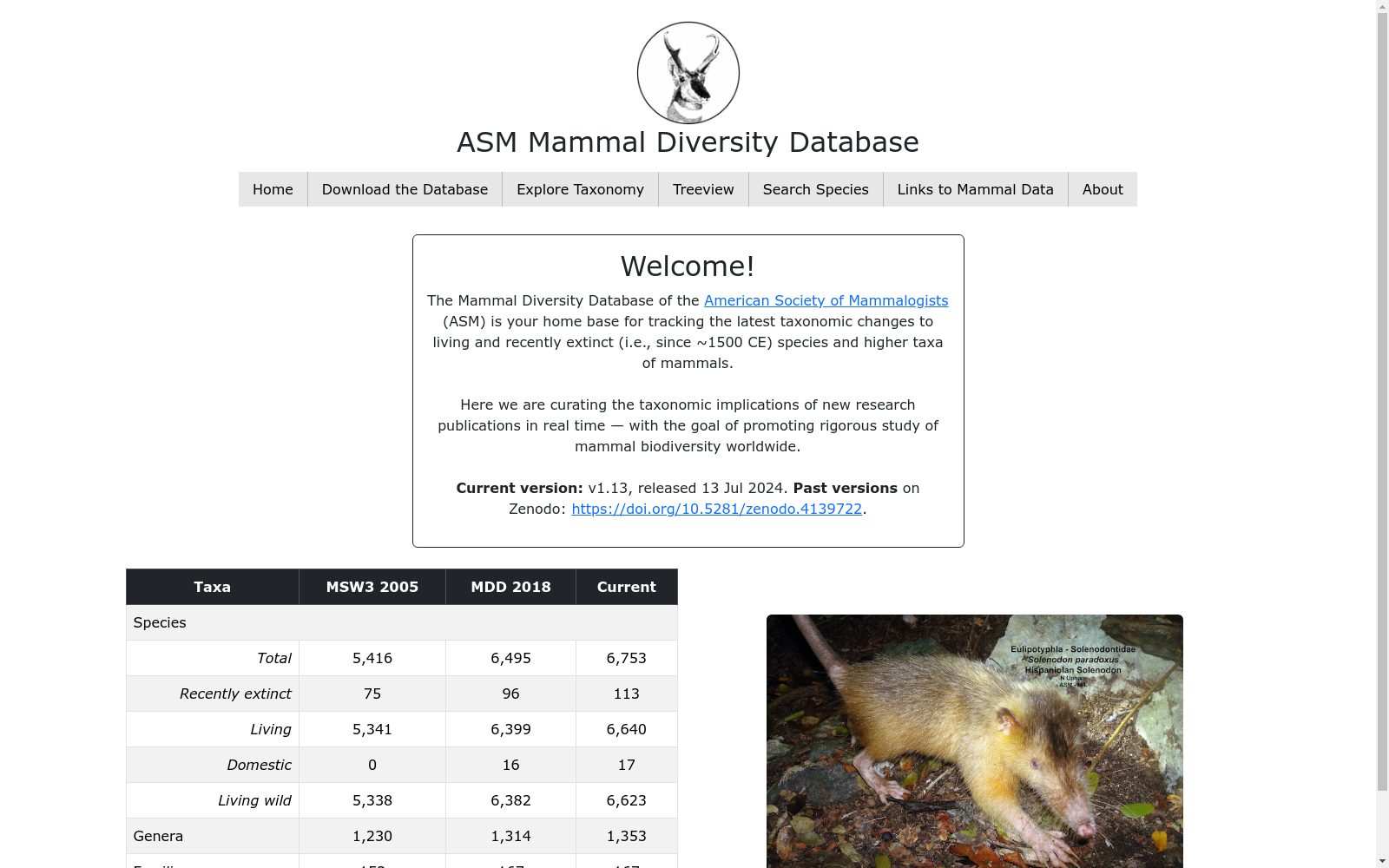Click the Current column header
The height and width of the screenshot is (868, 1389).
[627, 587]
